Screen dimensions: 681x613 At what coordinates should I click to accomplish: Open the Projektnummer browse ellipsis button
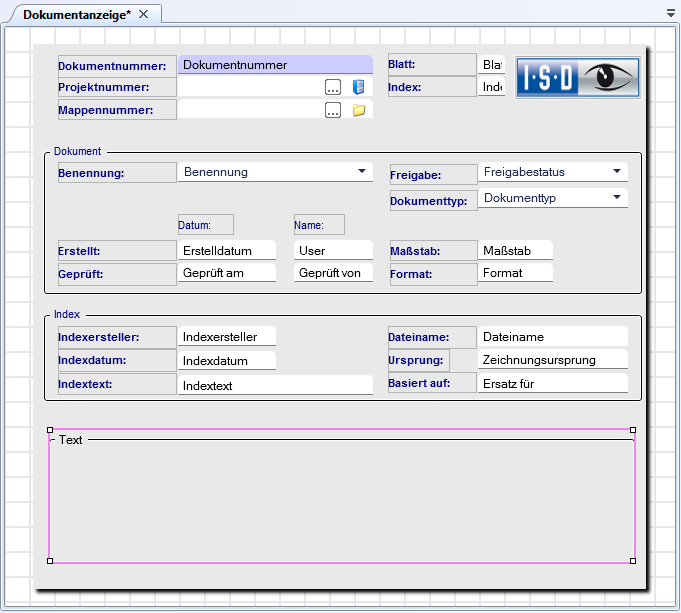pos(333,87)
